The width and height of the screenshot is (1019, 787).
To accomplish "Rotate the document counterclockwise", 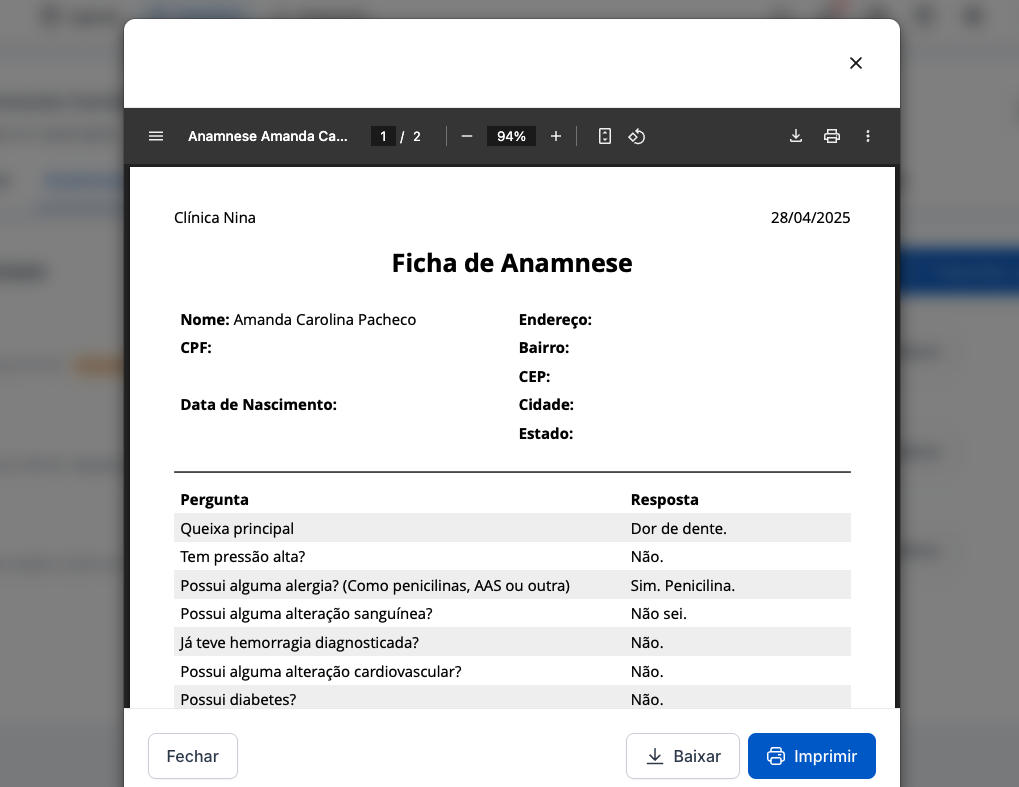I will pos(637,136).
